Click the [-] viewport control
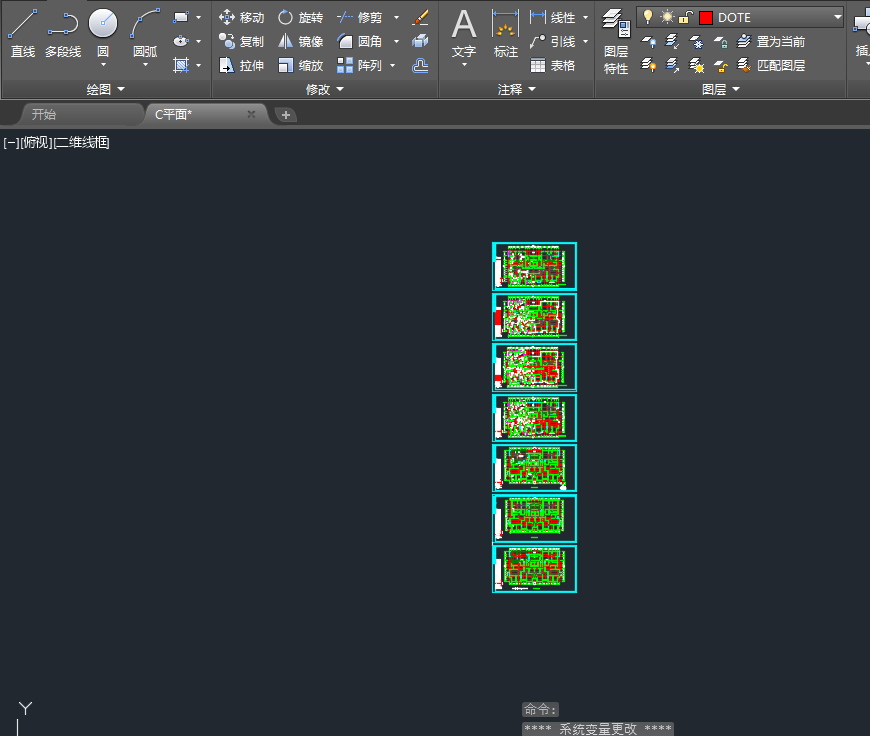The image size is (870, 736). [11, 143]
